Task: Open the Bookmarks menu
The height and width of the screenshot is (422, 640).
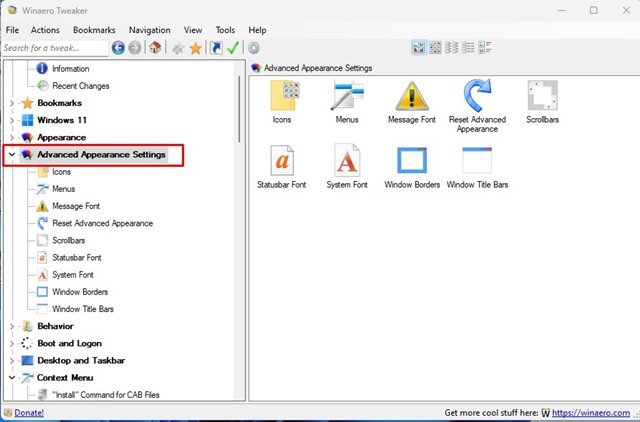Action: [x=94, y=30]
